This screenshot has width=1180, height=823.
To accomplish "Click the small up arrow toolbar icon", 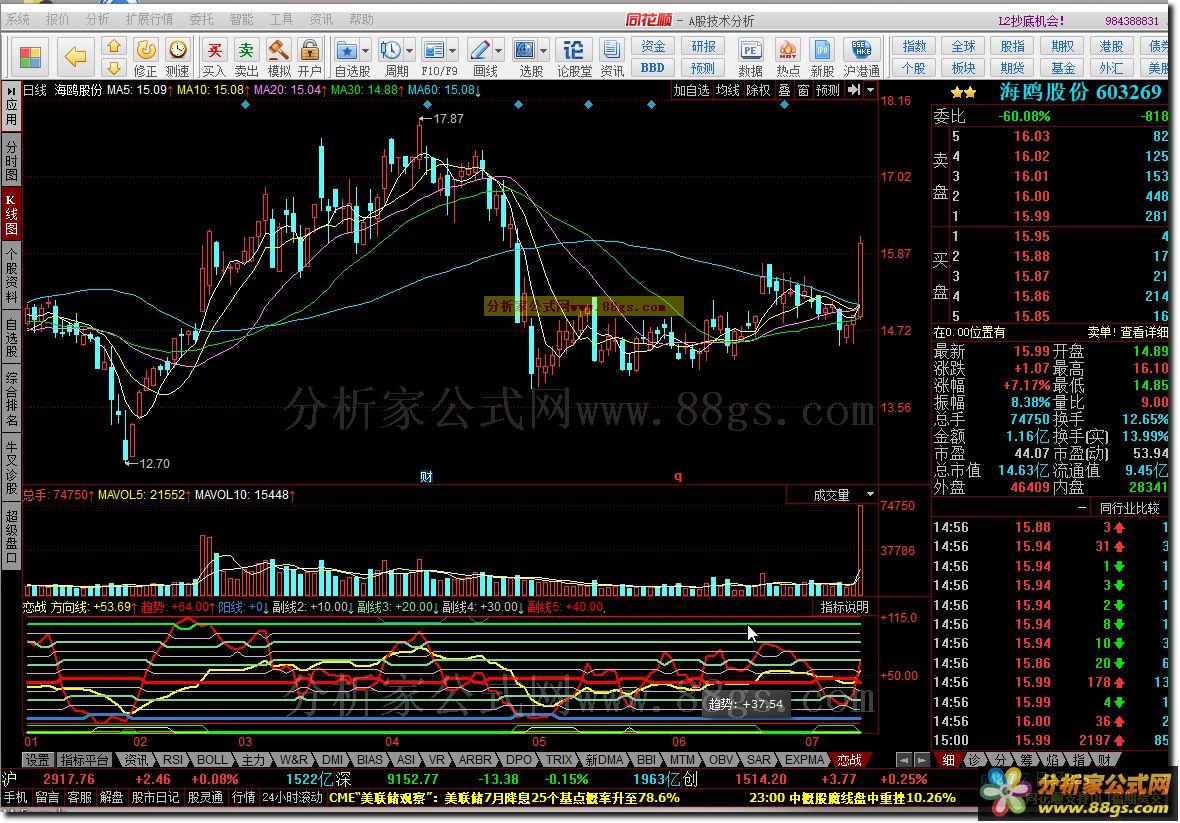I will [114, 47].
